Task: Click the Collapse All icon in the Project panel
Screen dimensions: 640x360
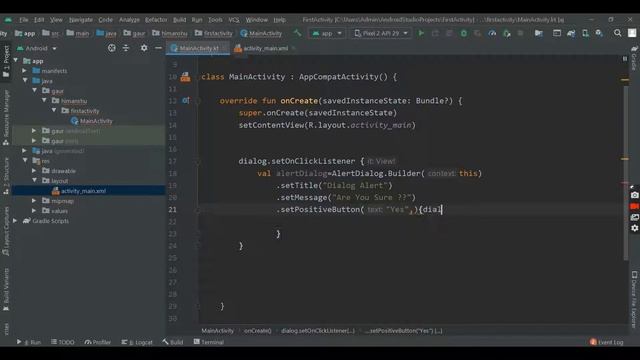Action: (126, 48)
